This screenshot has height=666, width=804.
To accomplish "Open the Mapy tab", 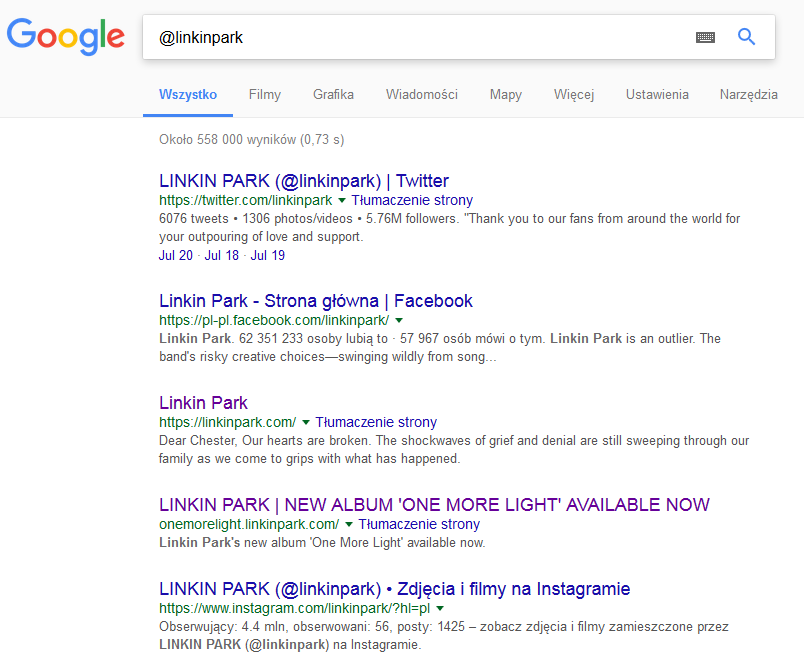I will (x=506, y=95).
